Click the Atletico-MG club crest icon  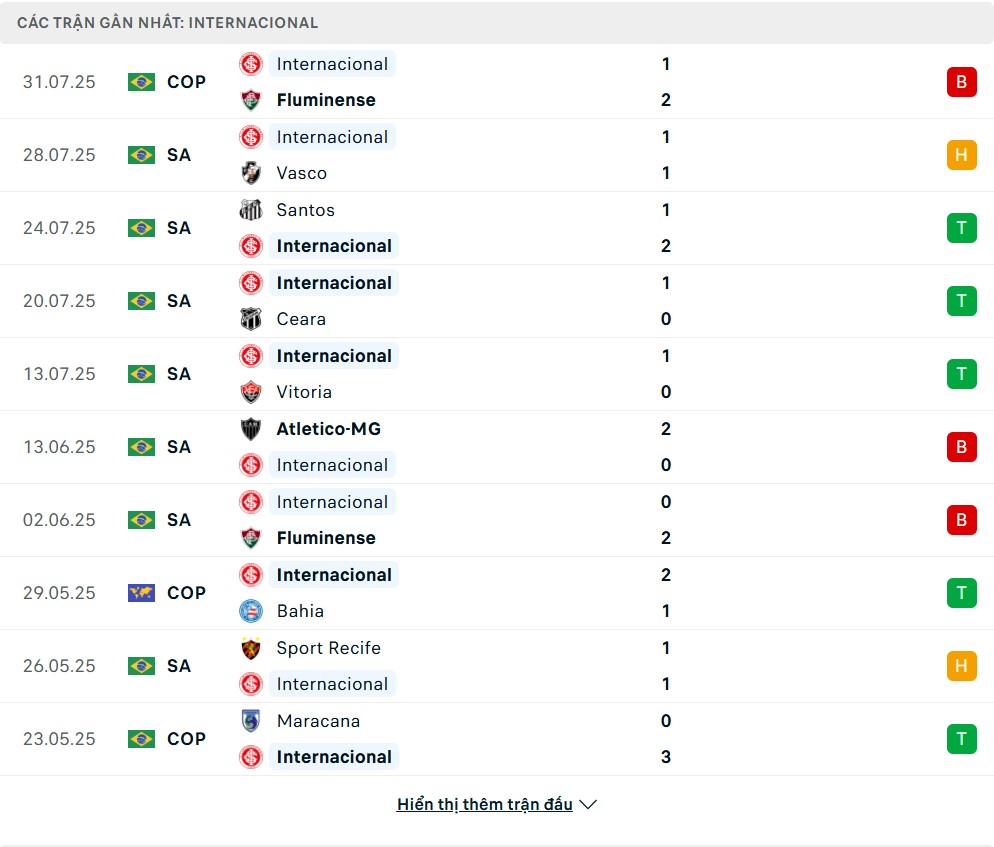click(x=250, y=429)
